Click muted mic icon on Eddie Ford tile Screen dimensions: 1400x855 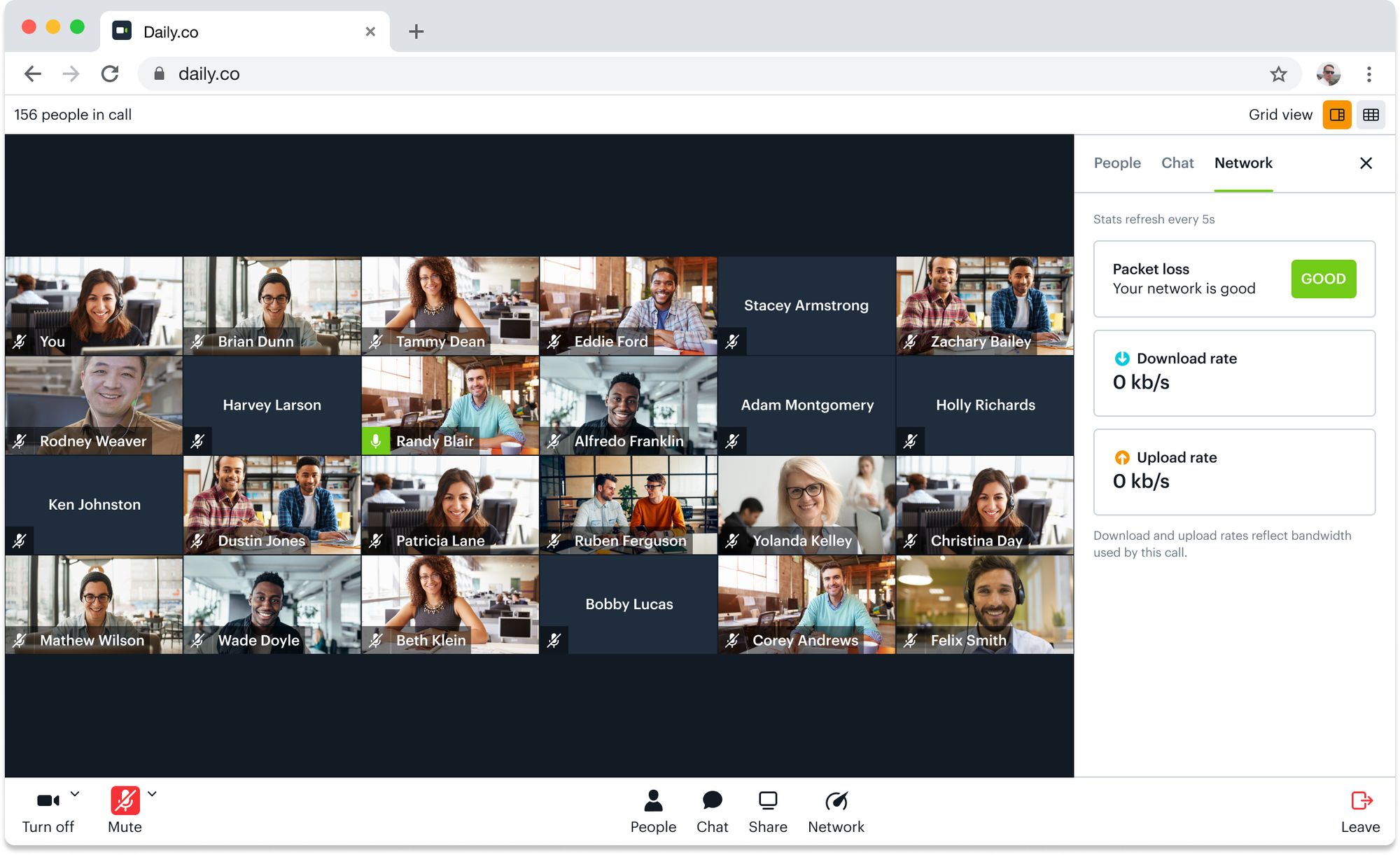point(554,342)
